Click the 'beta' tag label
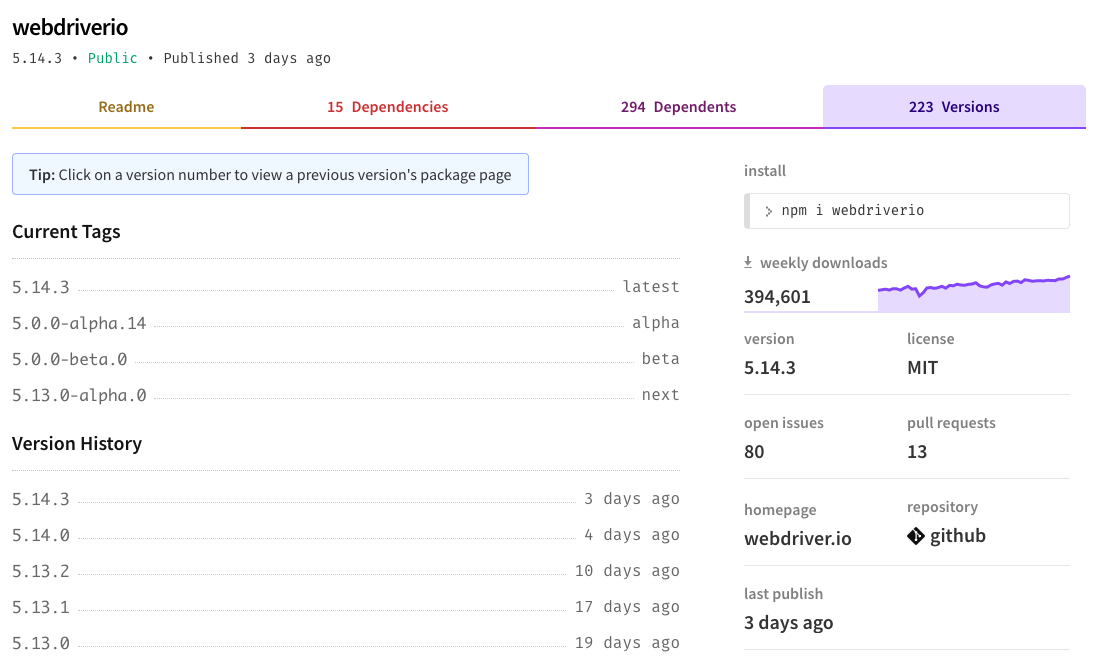Image resolution: width=1096 pixels, height=666 pixels. coord(661,359)
